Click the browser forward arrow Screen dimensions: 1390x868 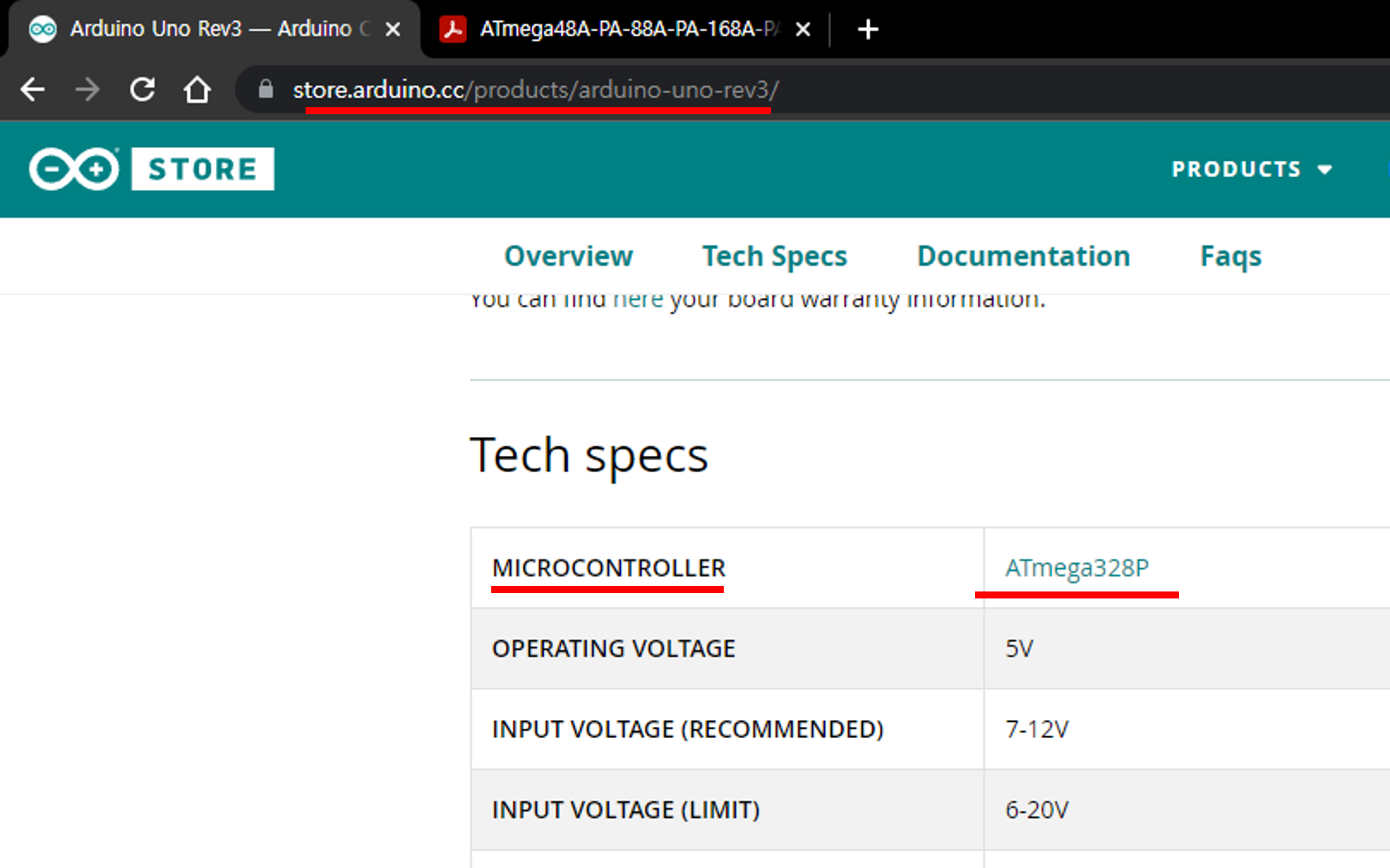coord(87,89)
